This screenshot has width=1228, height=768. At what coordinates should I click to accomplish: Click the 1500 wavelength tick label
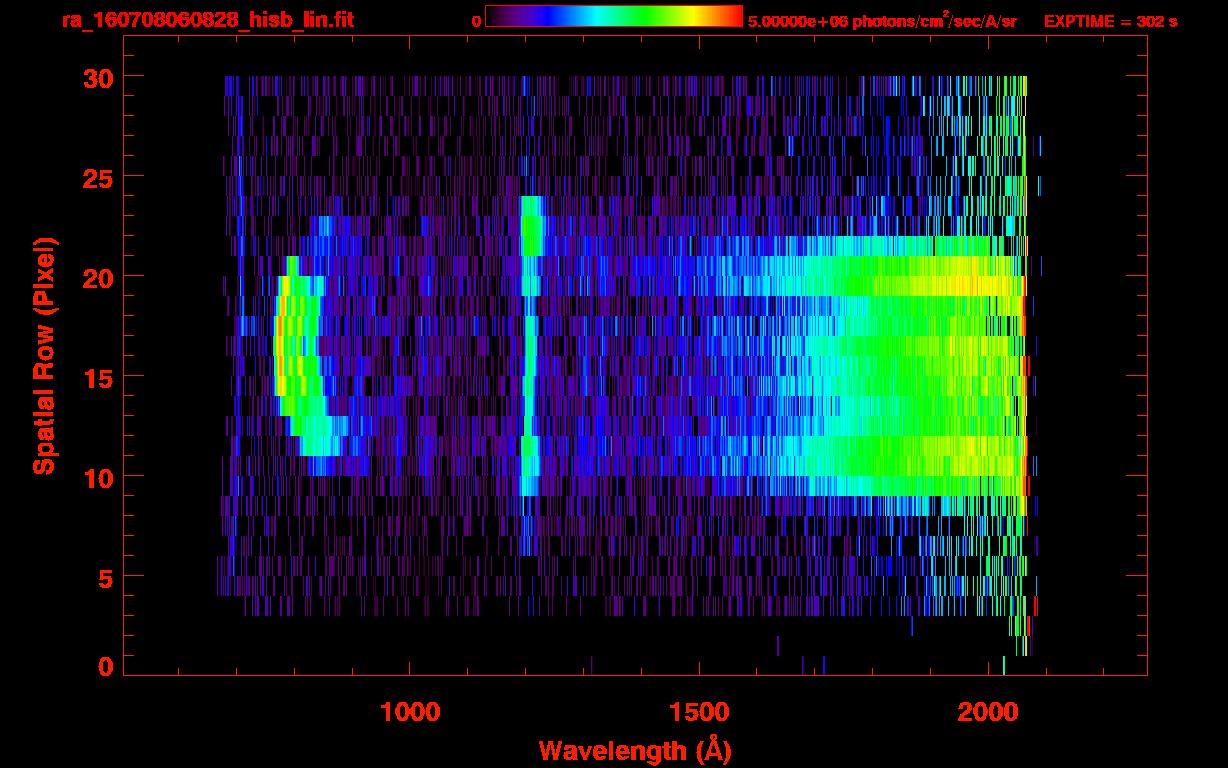coord(699,711)
